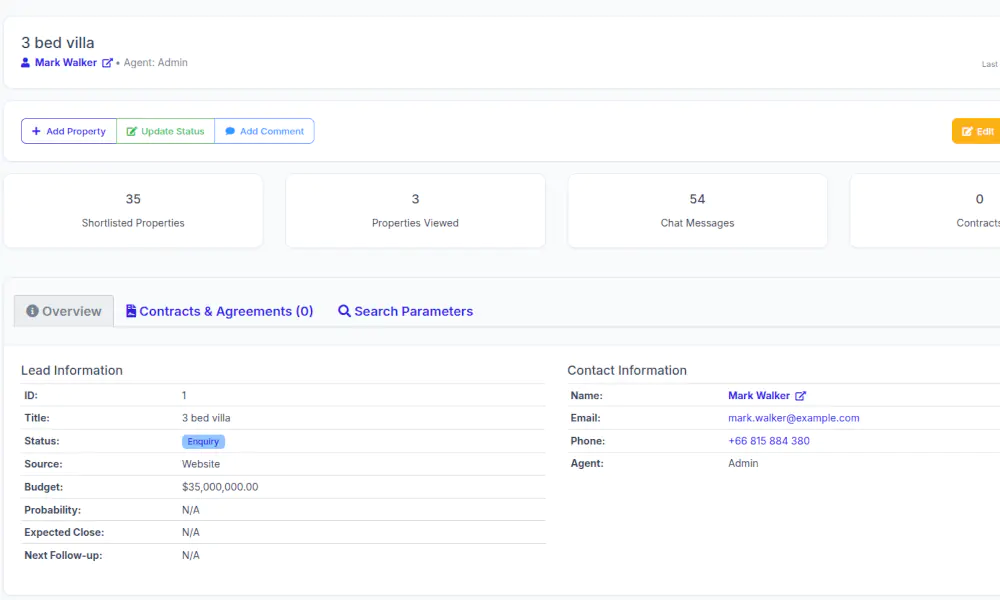Click the speech bubble icon on Add Comment
This screenshot has width=1000, height=600.
pyautogui.click(x=230, y=131)
